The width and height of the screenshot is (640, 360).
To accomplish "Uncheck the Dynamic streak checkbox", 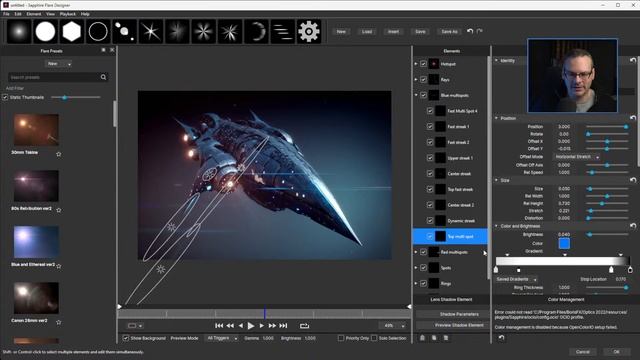I will pyautogui.click(x=430, y=220).
